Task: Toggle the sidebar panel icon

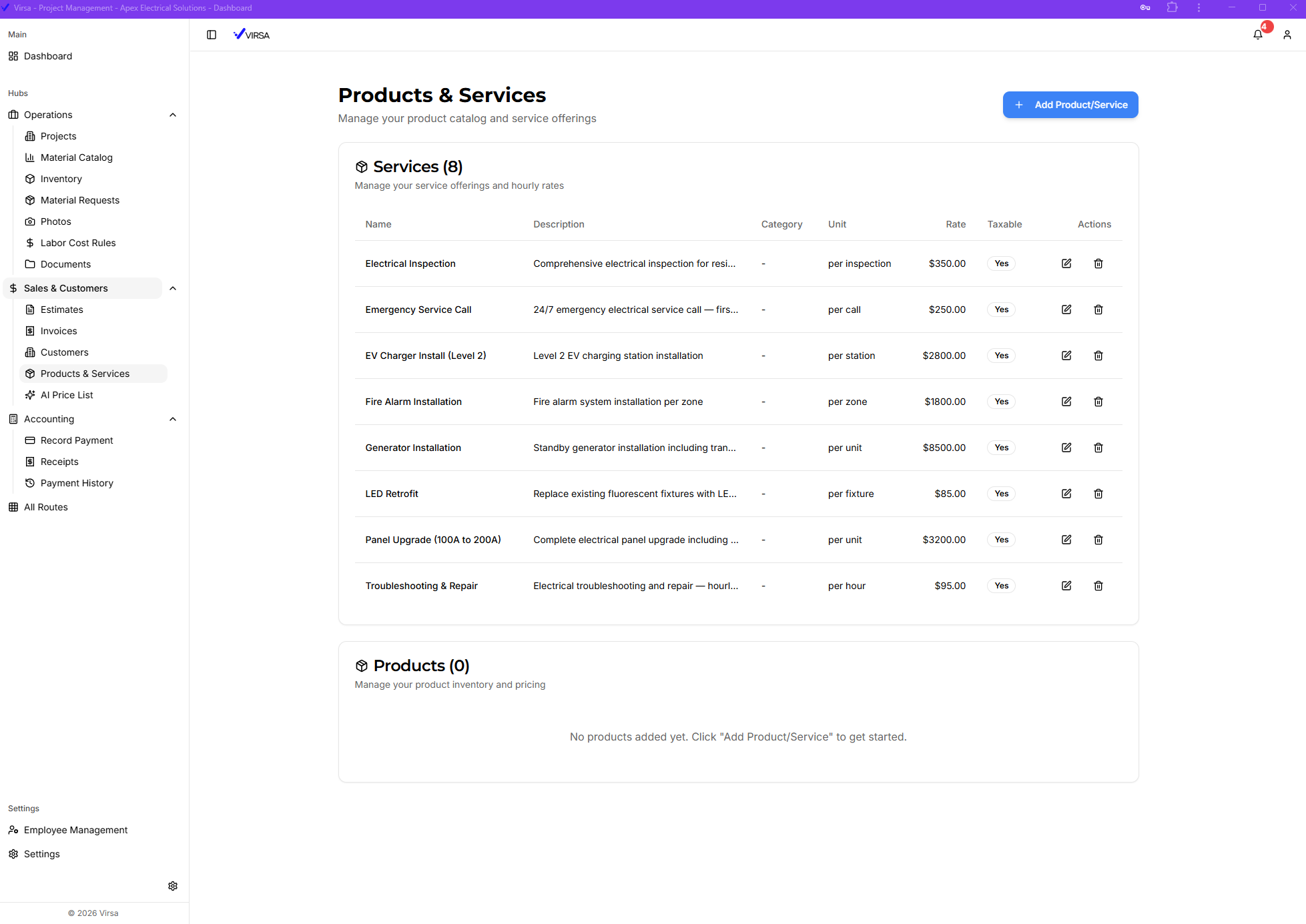Action: [x=212, y=35]
